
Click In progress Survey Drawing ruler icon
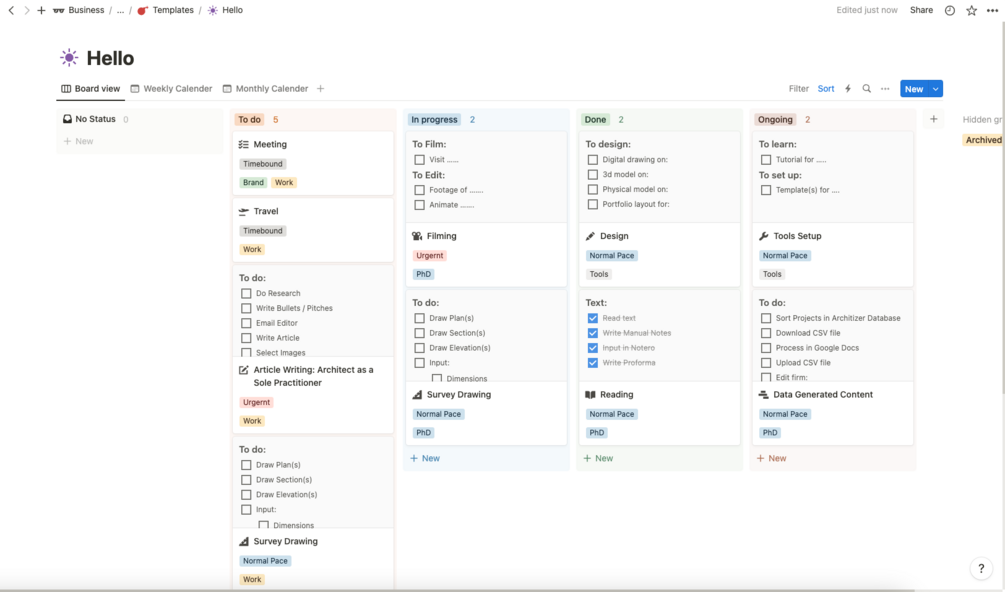(x=417, y=395)
